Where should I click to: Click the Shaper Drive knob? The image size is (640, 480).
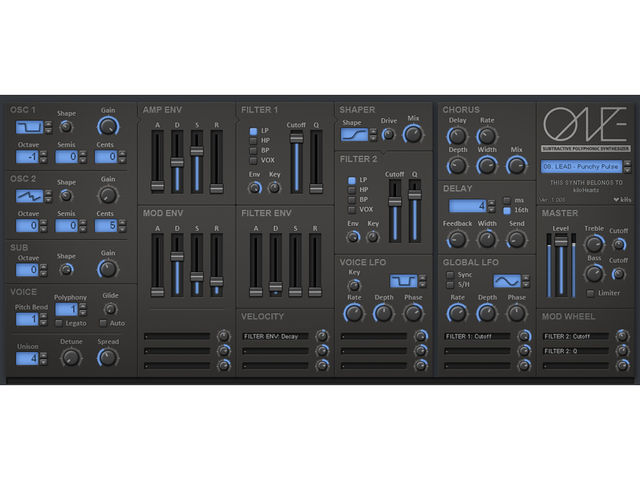point(388,134)
